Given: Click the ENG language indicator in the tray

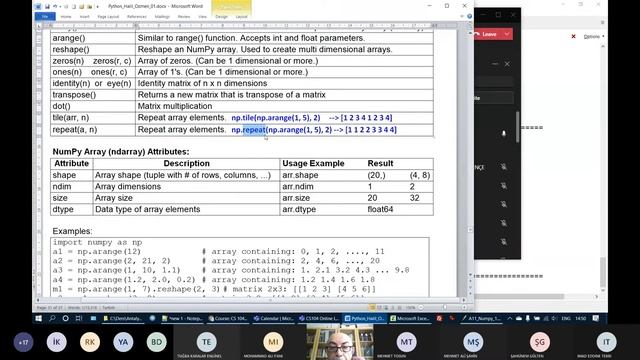Looking at the screenshot, I should coord(566,318).
